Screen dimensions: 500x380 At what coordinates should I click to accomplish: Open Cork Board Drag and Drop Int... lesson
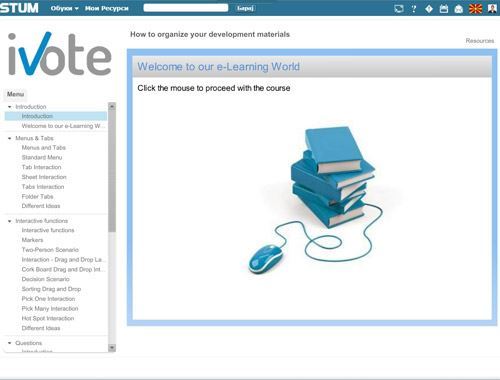63,269
